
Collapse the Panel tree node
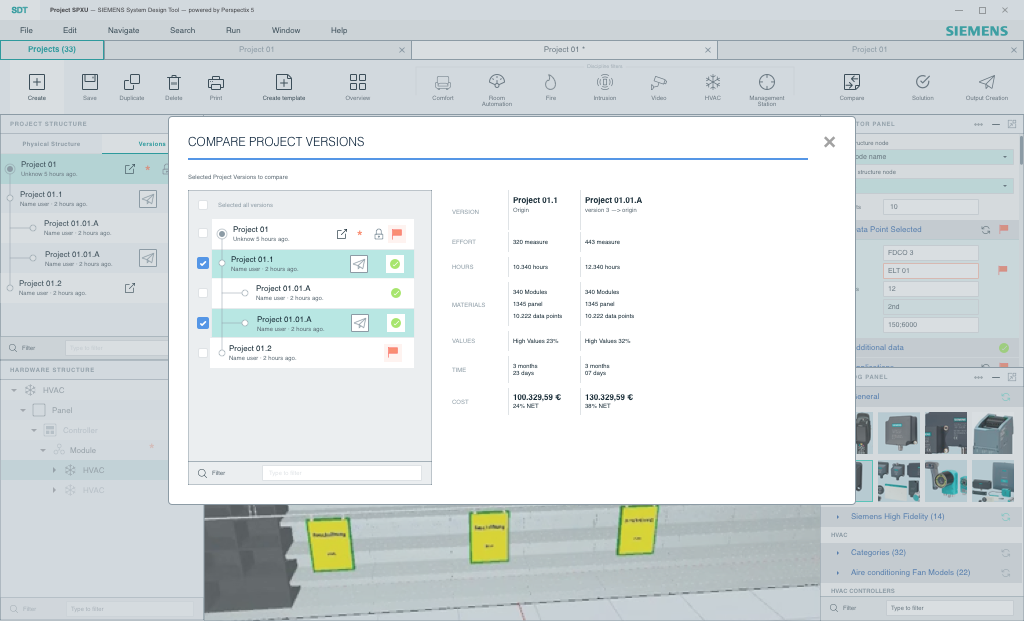24,410
